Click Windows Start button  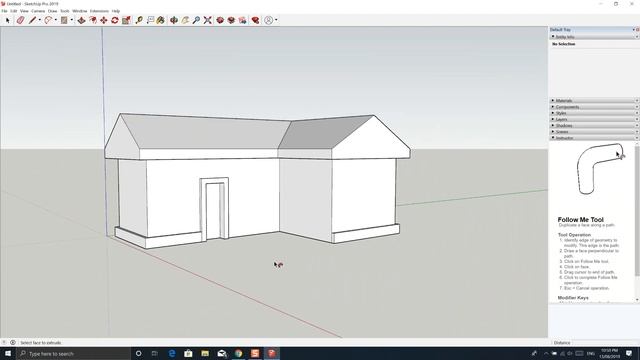point(8,353)
